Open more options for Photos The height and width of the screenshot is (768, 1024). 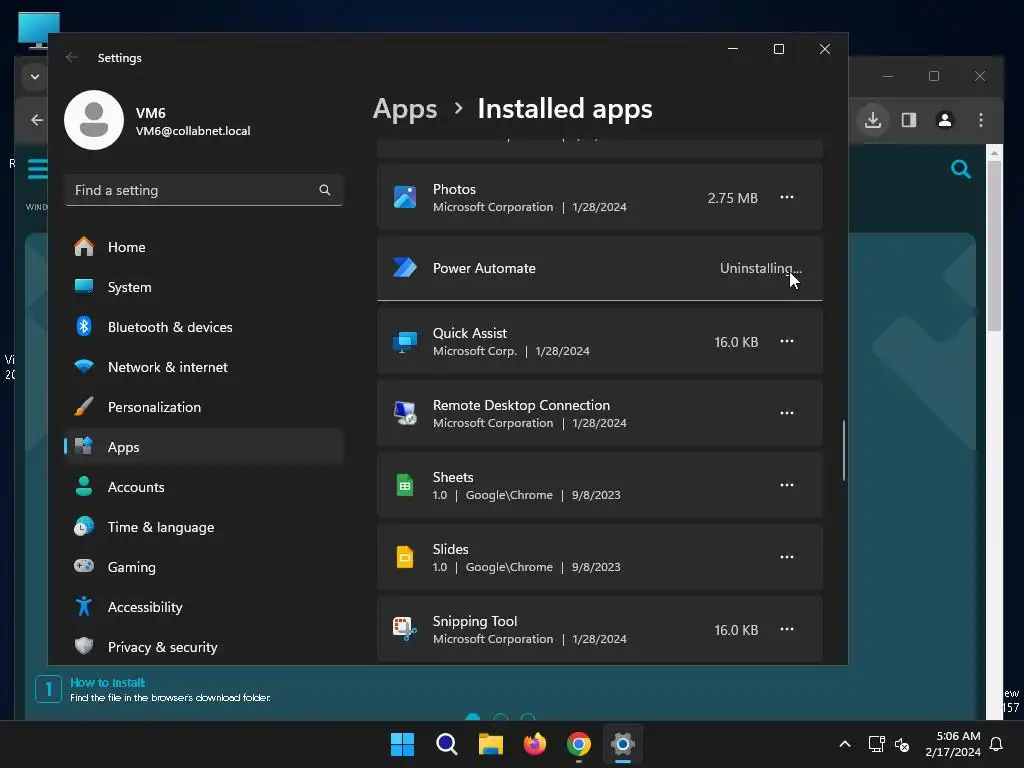tap(787, 197)
